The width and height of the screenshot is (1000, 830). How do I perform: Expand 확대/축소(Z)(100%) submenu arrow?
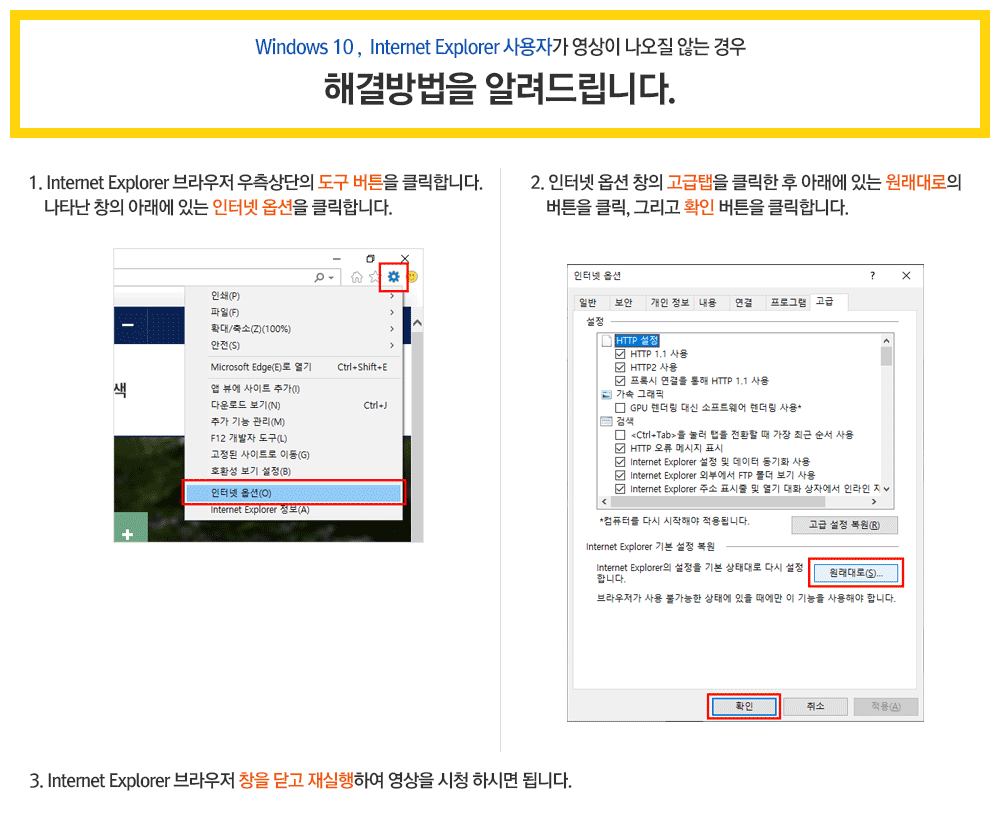point(392,329)
